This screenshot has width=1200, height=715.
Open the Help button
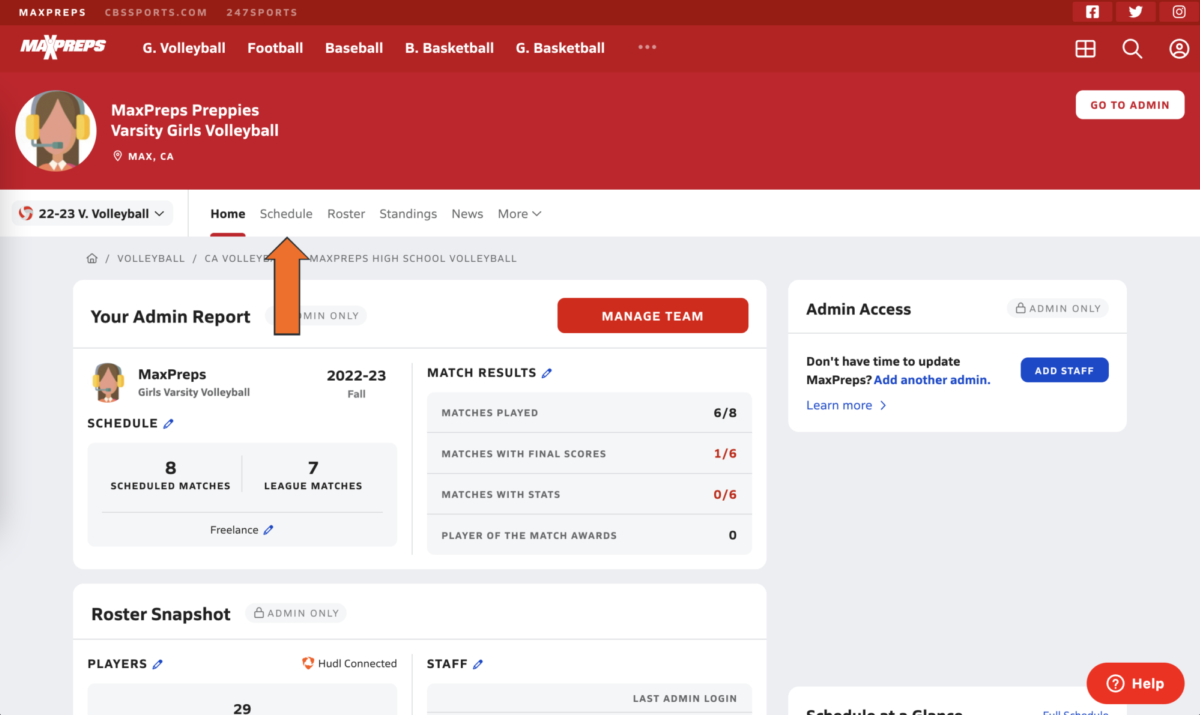[x=1136, y=684]
